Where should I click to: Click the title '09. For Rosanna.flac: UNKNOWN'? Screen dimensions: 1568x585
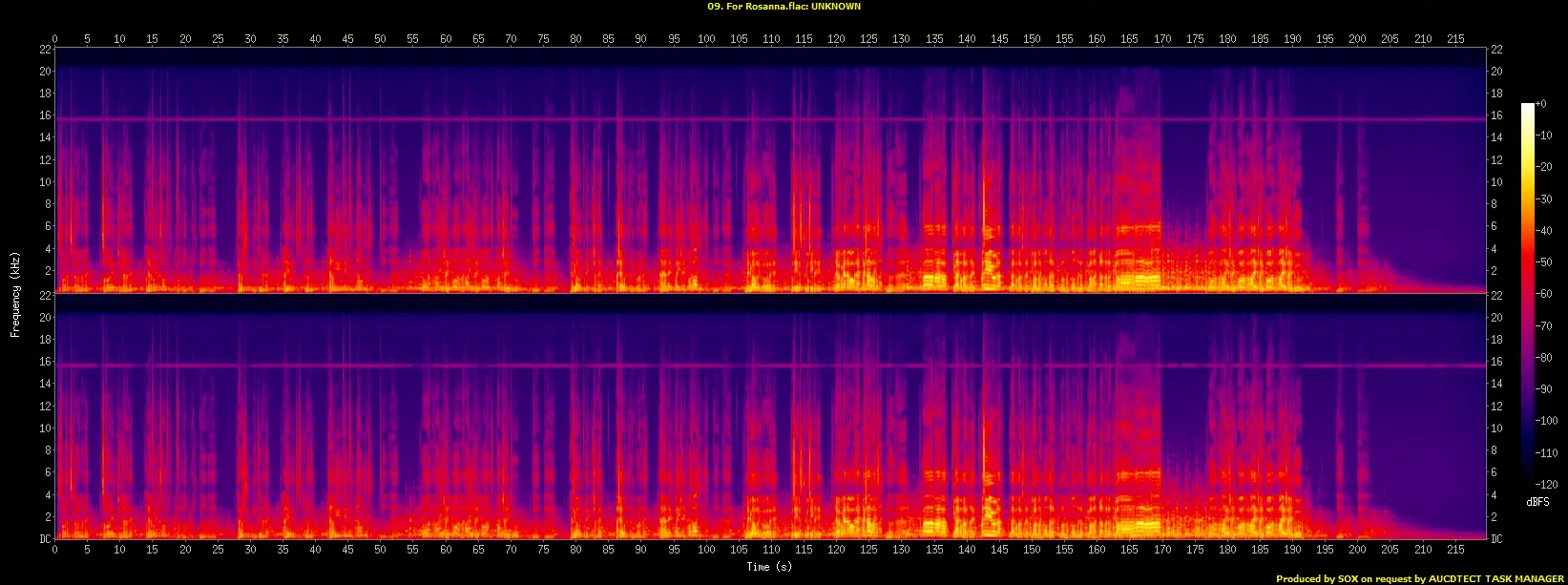(784, 7)
